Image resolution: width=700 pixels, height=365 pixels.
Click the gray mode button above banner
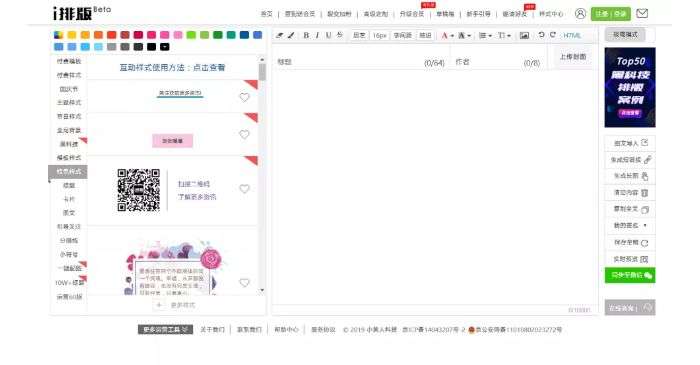coord(625,34)
